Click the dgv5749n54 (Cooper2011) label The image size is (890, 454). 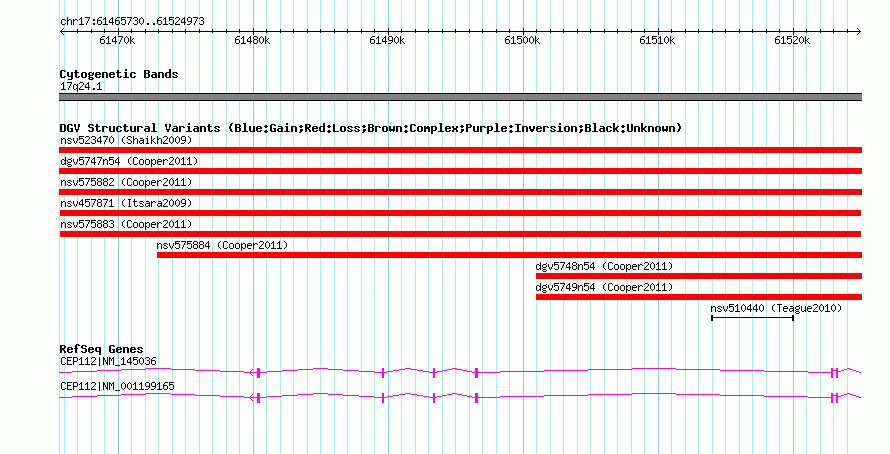(x=604, y=287)
